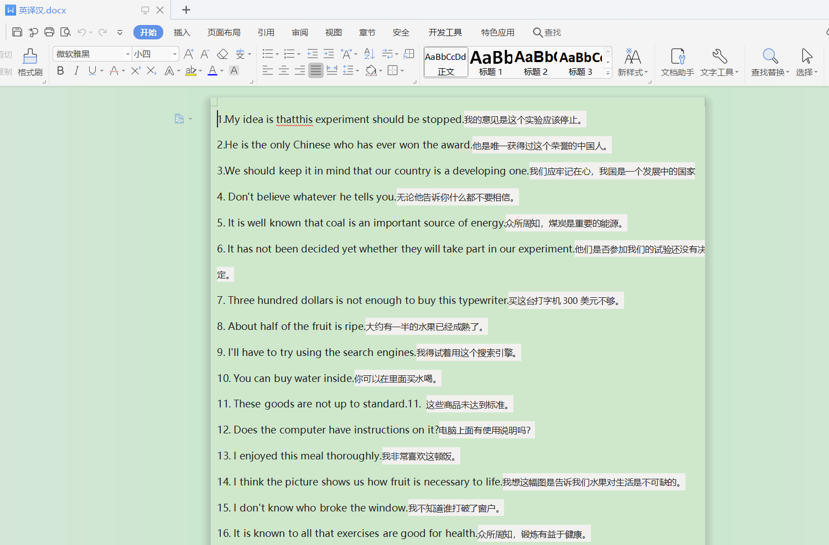Image resolution: width=829 pixels, height=545 pixels.
Task: Click the text effects outlined A icon
Action: 169,71
